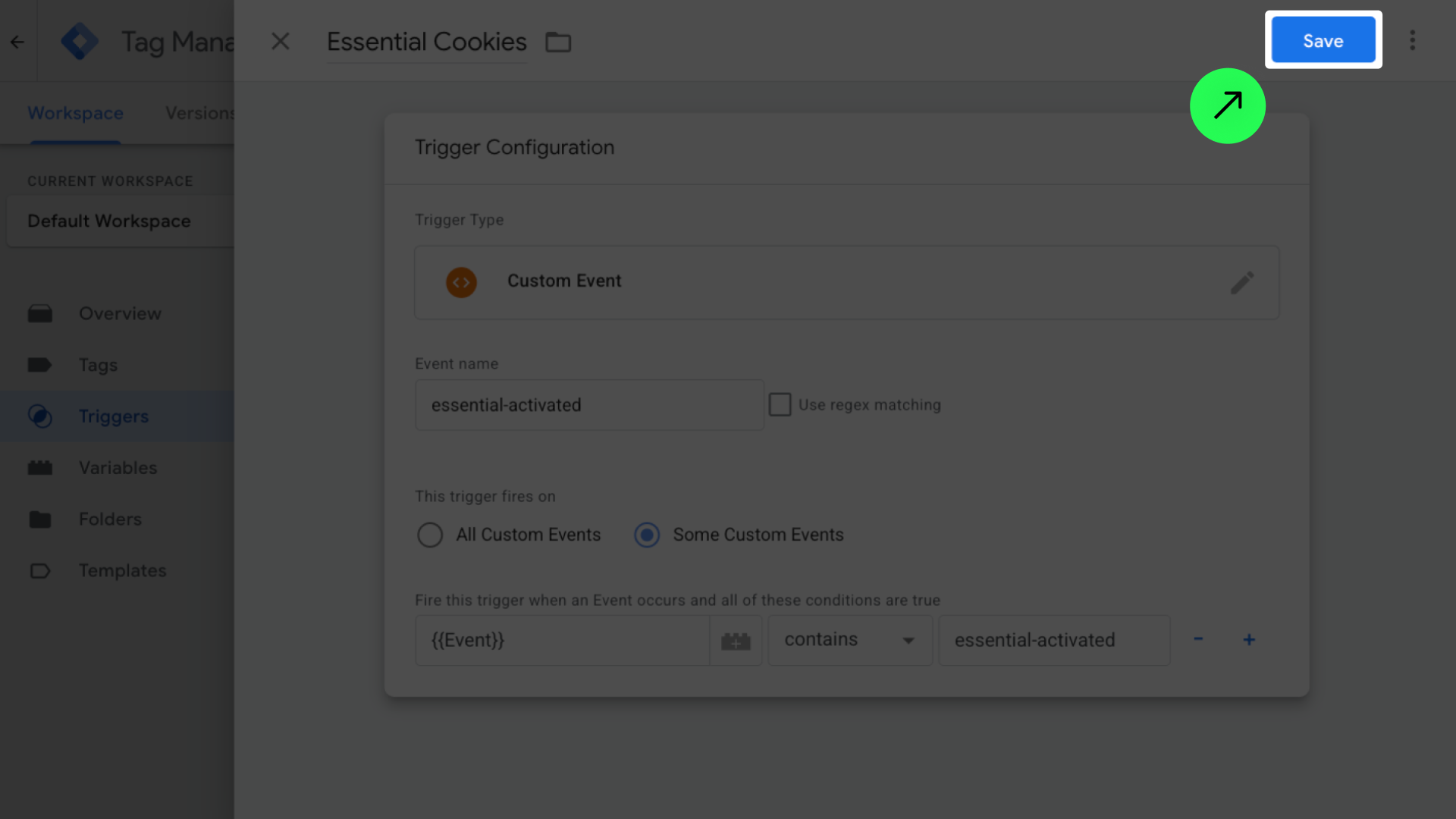
Task: Switch to the Workspace tab
Action: [75, 114]
